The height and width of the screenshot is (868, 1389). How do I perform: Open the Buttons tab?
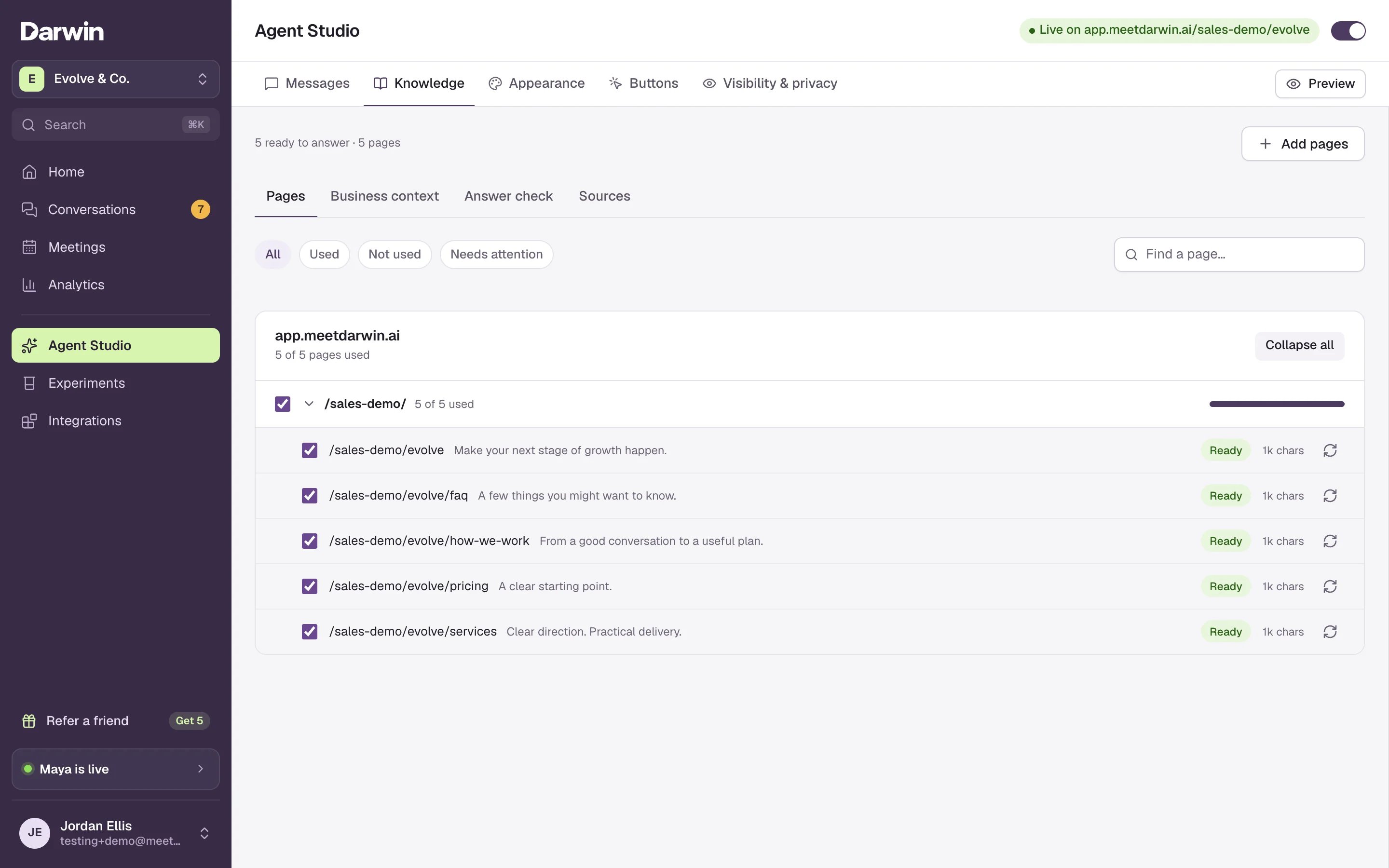(x=643, y=83)
